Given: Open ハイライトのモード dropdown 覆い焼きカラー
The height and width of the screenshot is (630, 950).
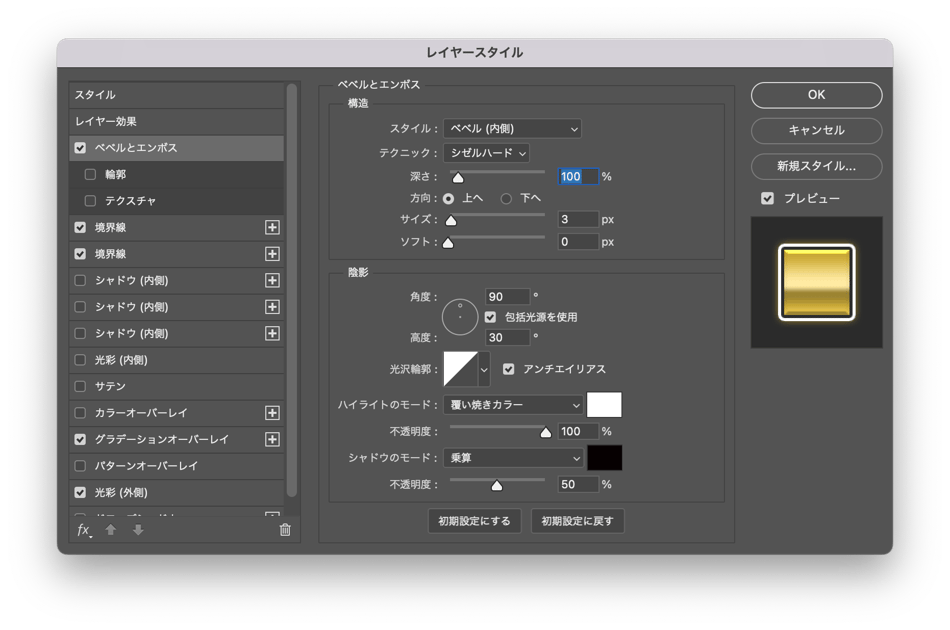Looking at the screenshot, I should [512, 405].
